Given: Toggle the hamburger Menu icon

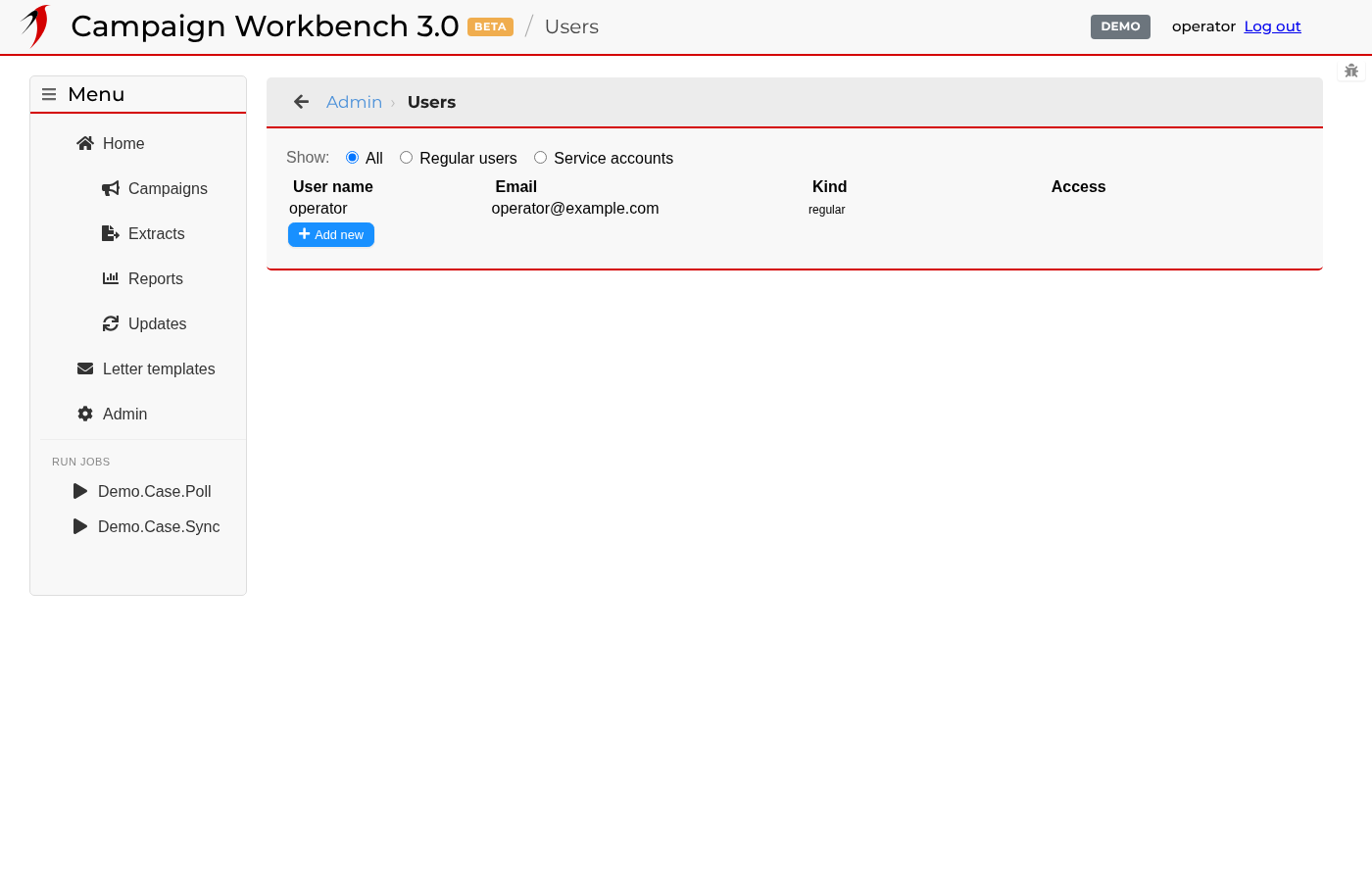Looking at the screenshot, I should [x=49, y=95].
